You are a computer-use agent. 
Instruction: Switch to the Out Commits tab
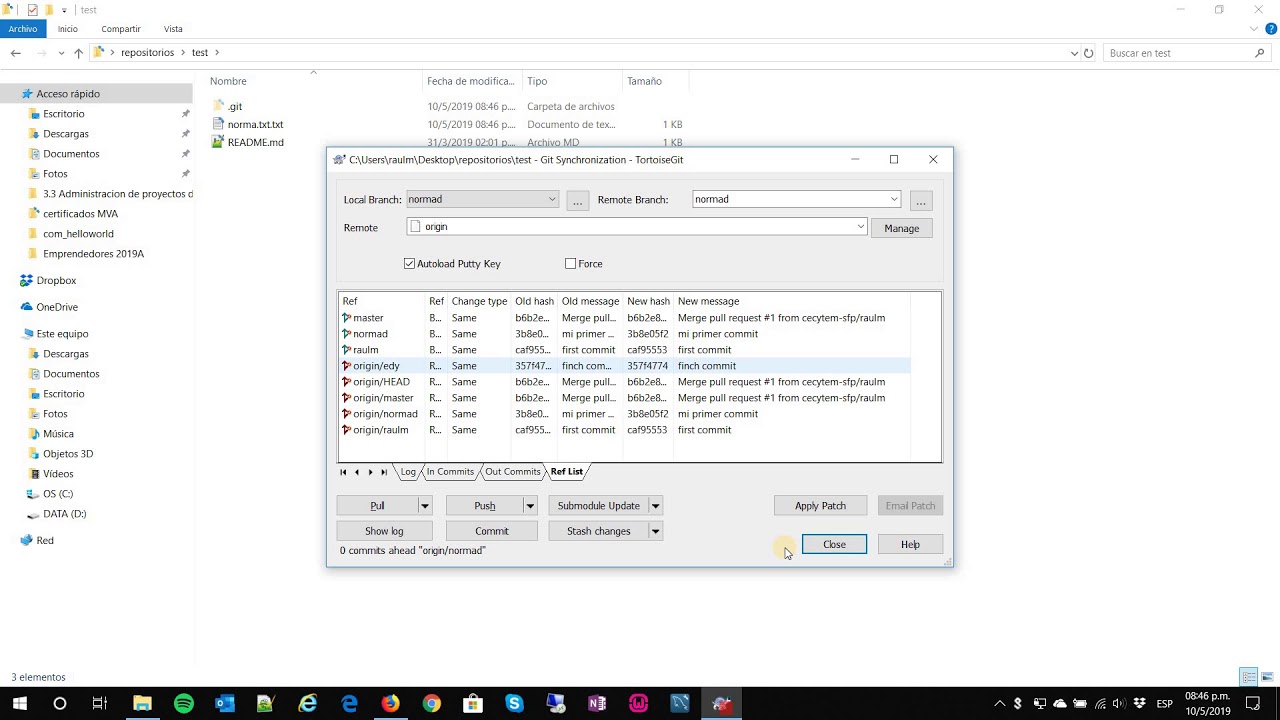(513, 472)
